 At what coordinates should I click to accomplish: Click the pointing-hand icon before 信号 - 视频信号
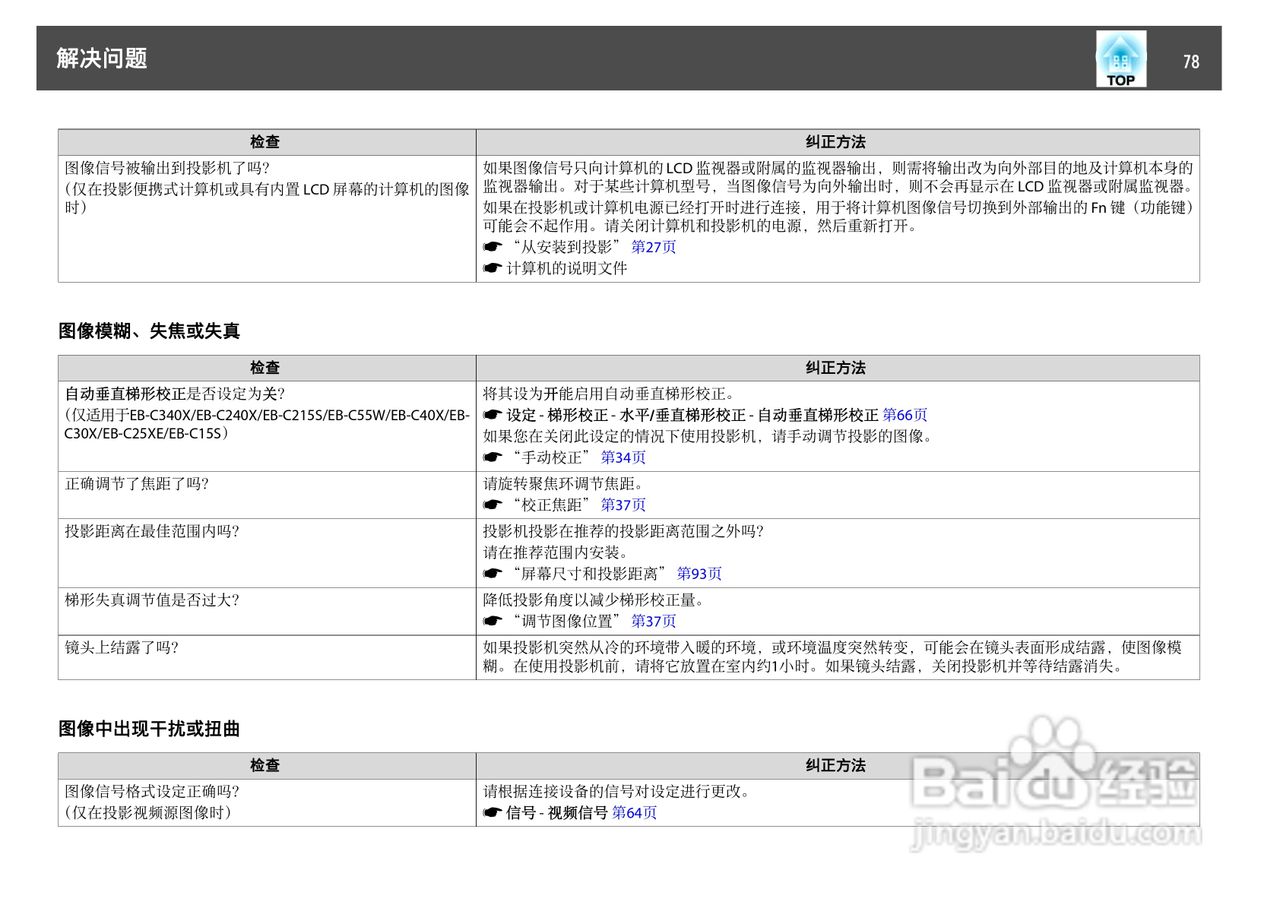pos(491,814)
